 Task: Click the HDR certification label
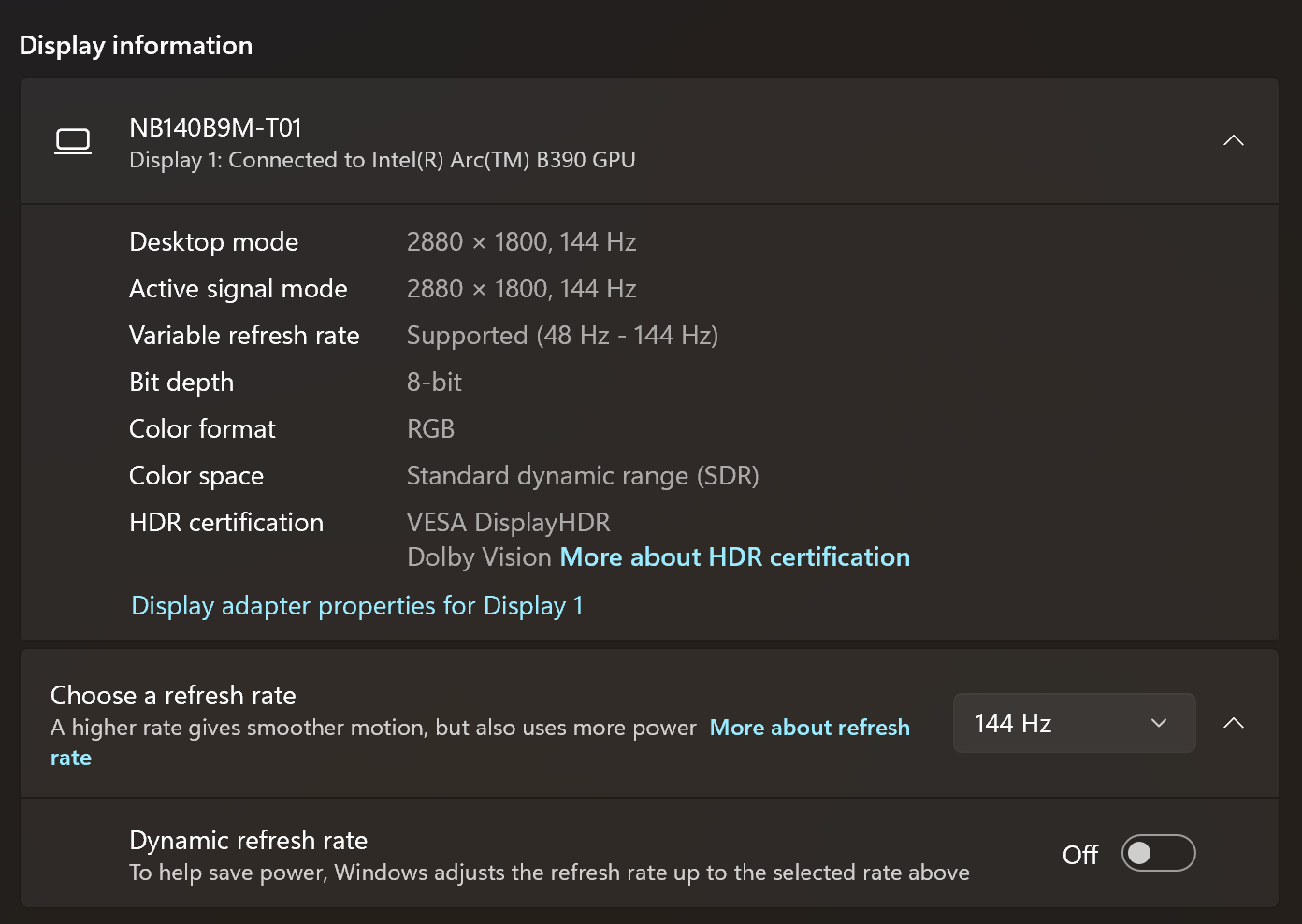(x=226, y=523)
